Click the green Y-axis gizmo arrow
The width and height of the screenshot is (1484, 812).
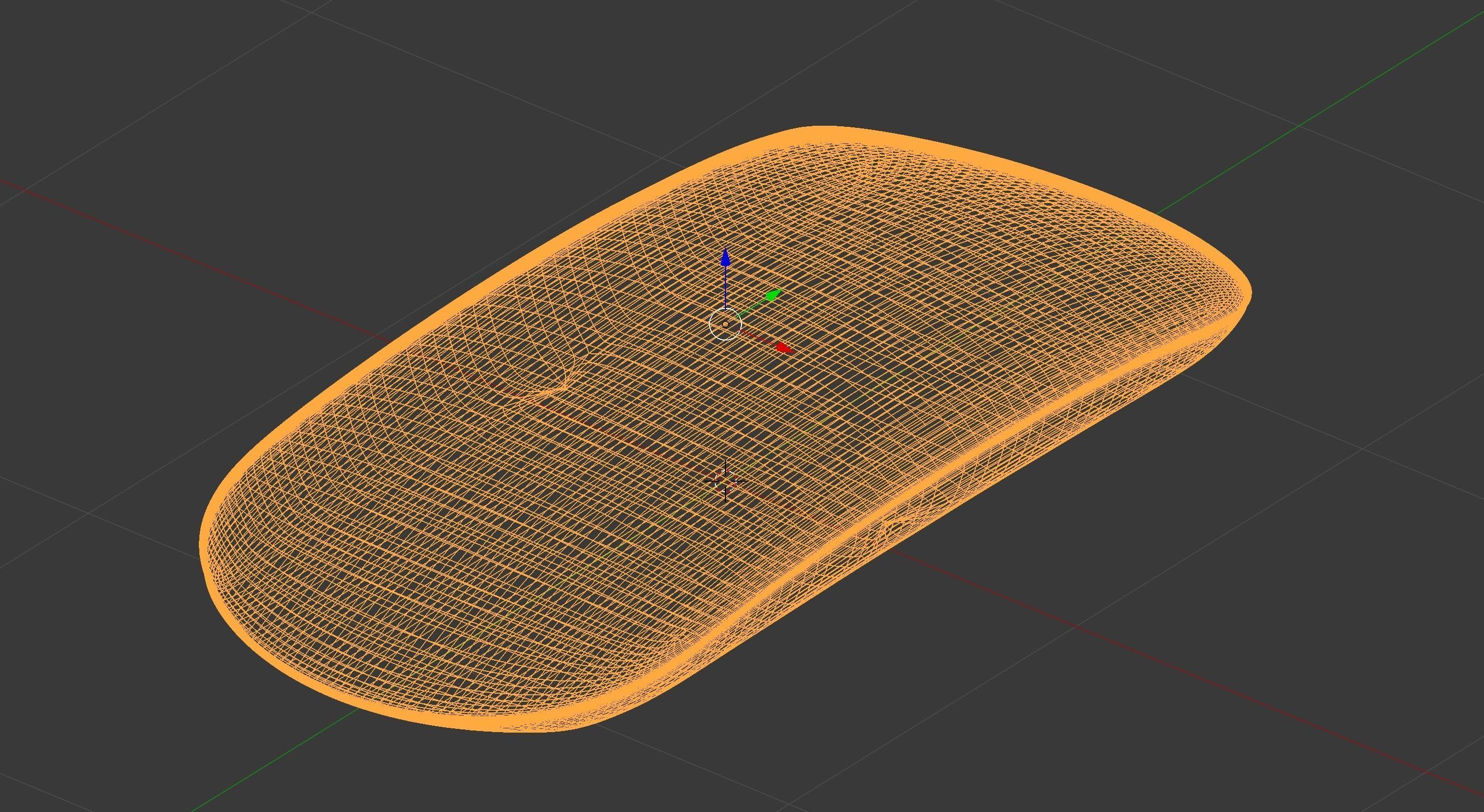pyautogui.click(x=772, y=296)
